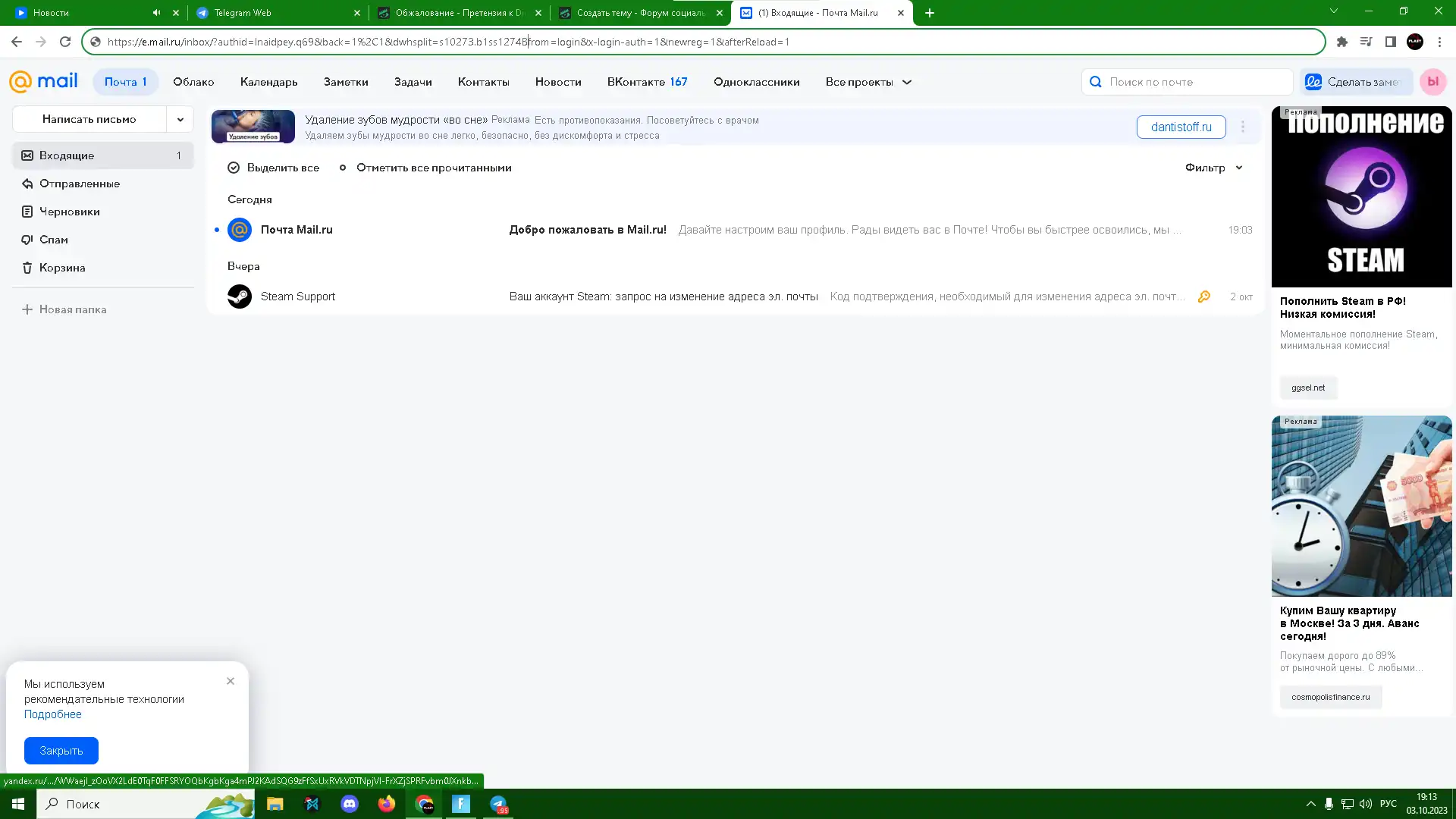Open a new browser tab
The height and width of the screenshot is (819, 1456).
[x=930, y=13]
